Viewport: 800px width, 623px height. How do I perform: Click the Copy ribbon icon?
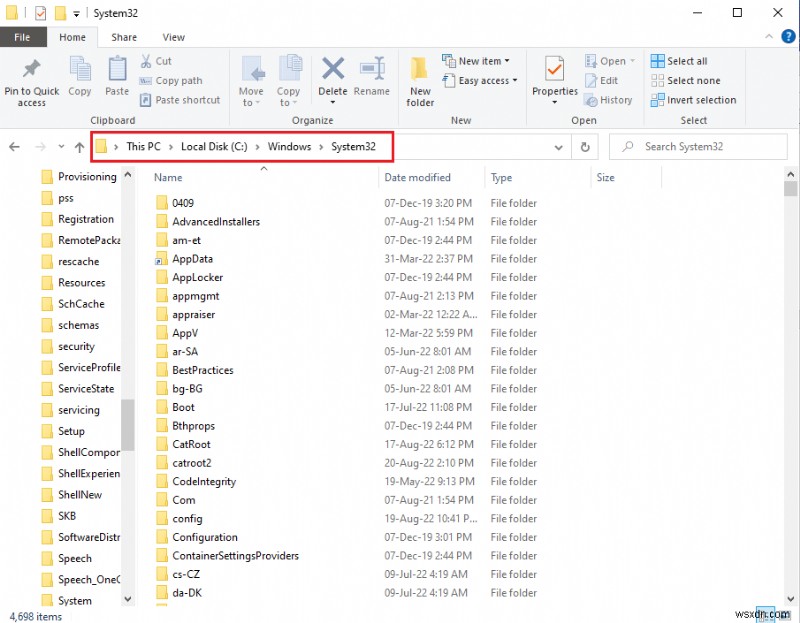click(x=80, y=69)
